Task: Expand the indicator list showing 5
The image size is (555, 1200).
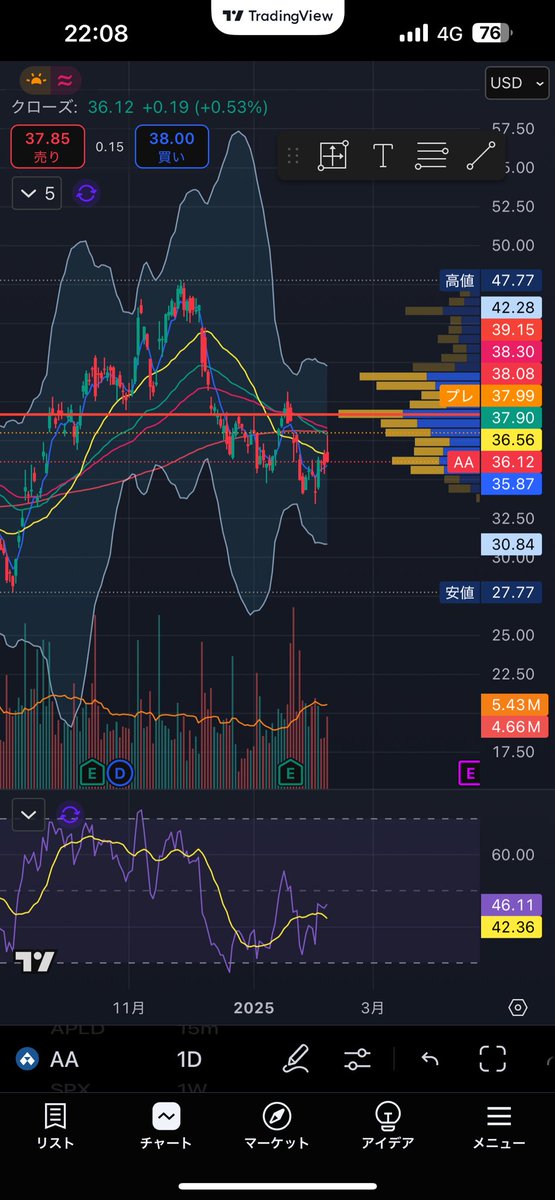Action: click(36, 193)
